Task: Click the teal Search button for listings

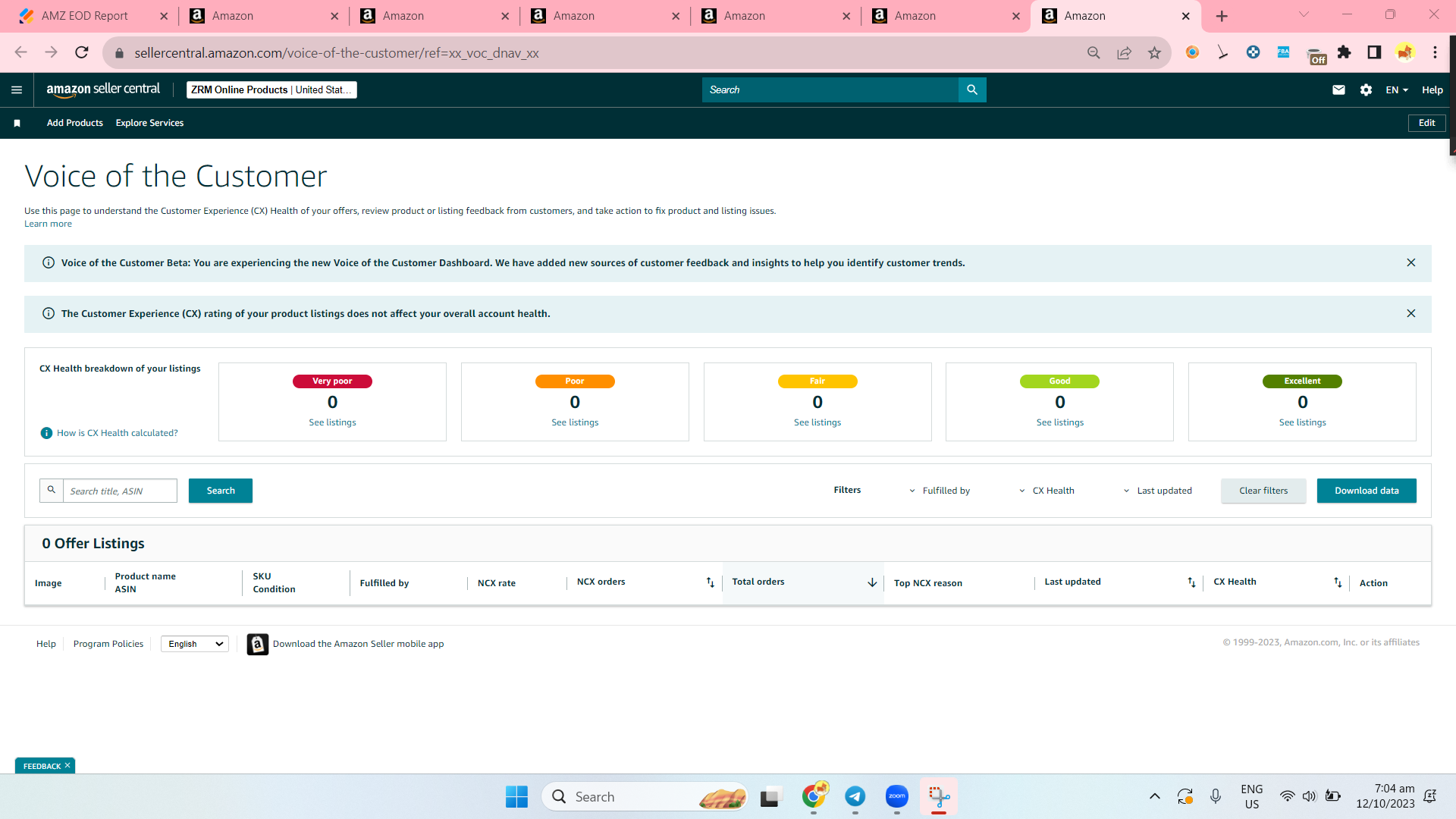Action: tap(221, 491)
